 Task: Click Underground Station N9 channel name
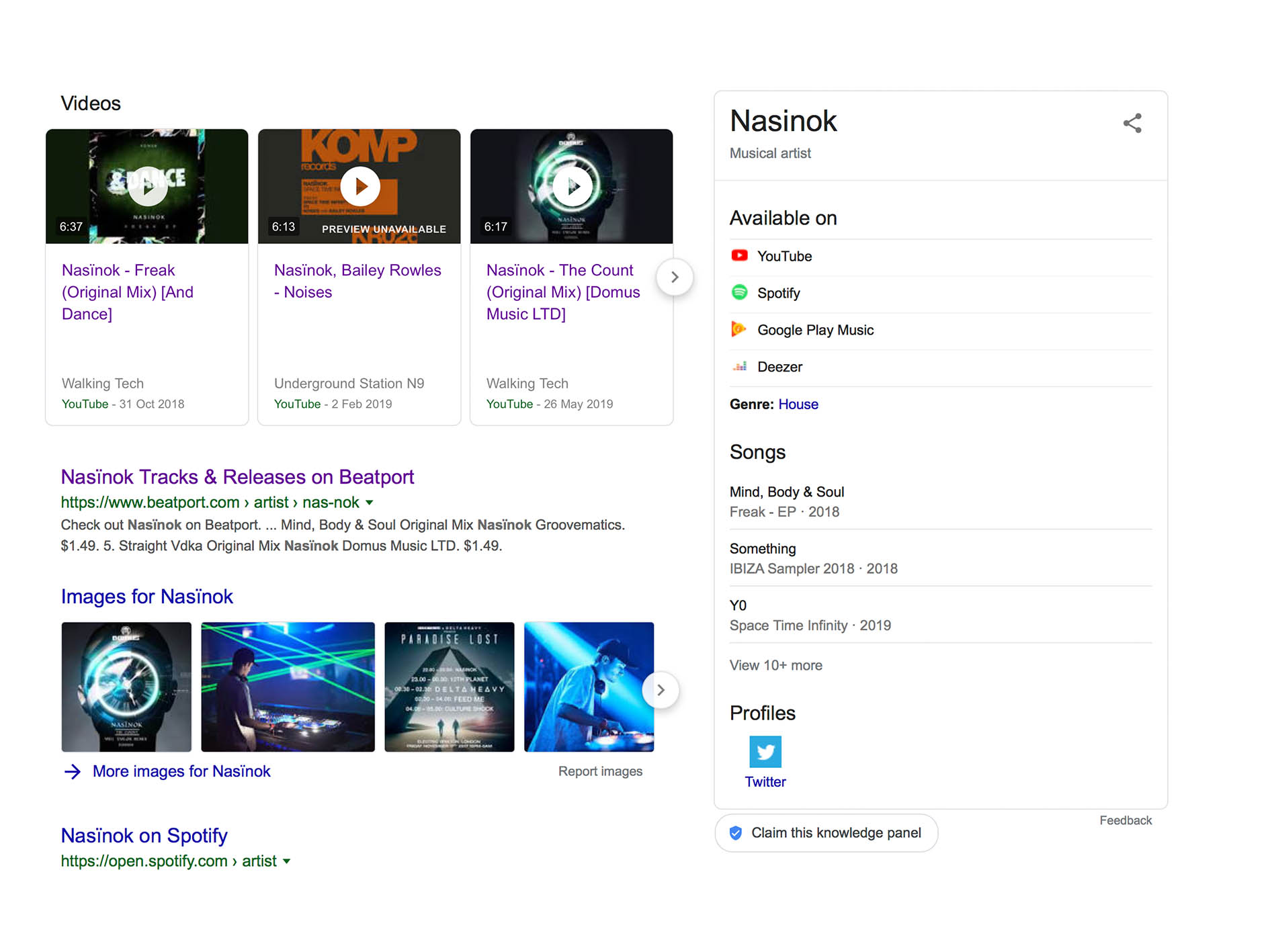pyautogui.click(x=349, y=384)
